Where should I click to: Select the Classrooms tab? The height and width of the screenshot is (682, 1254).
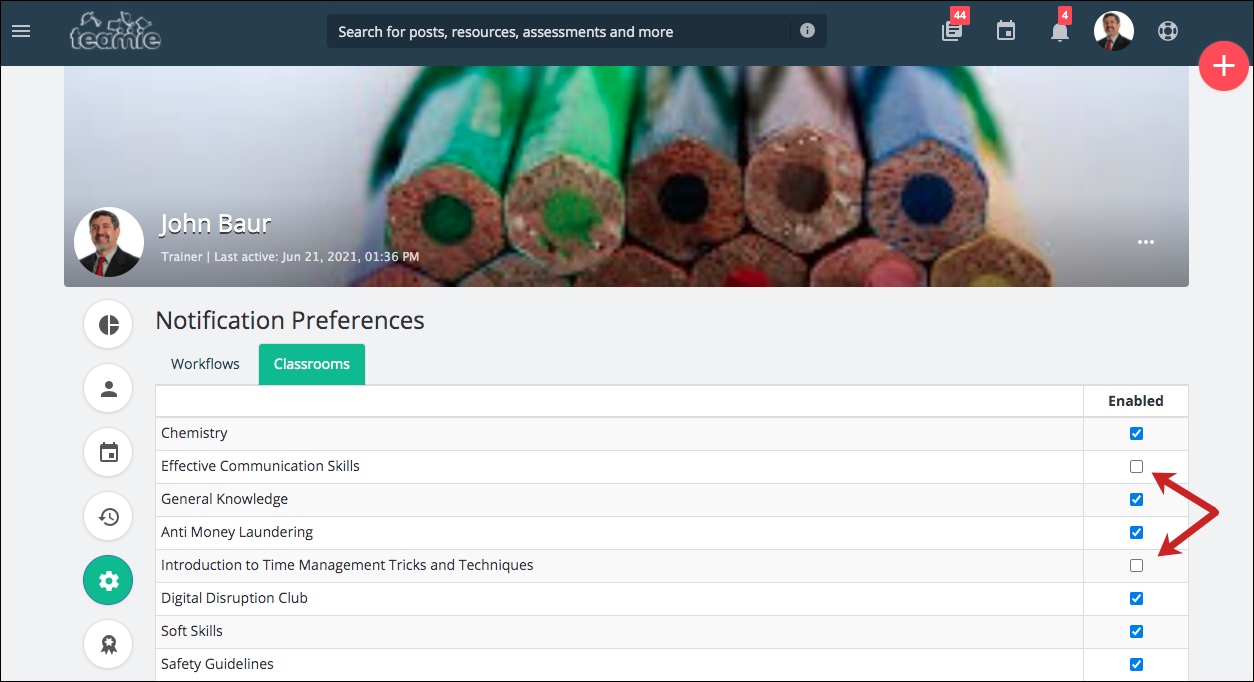(312, 364)
